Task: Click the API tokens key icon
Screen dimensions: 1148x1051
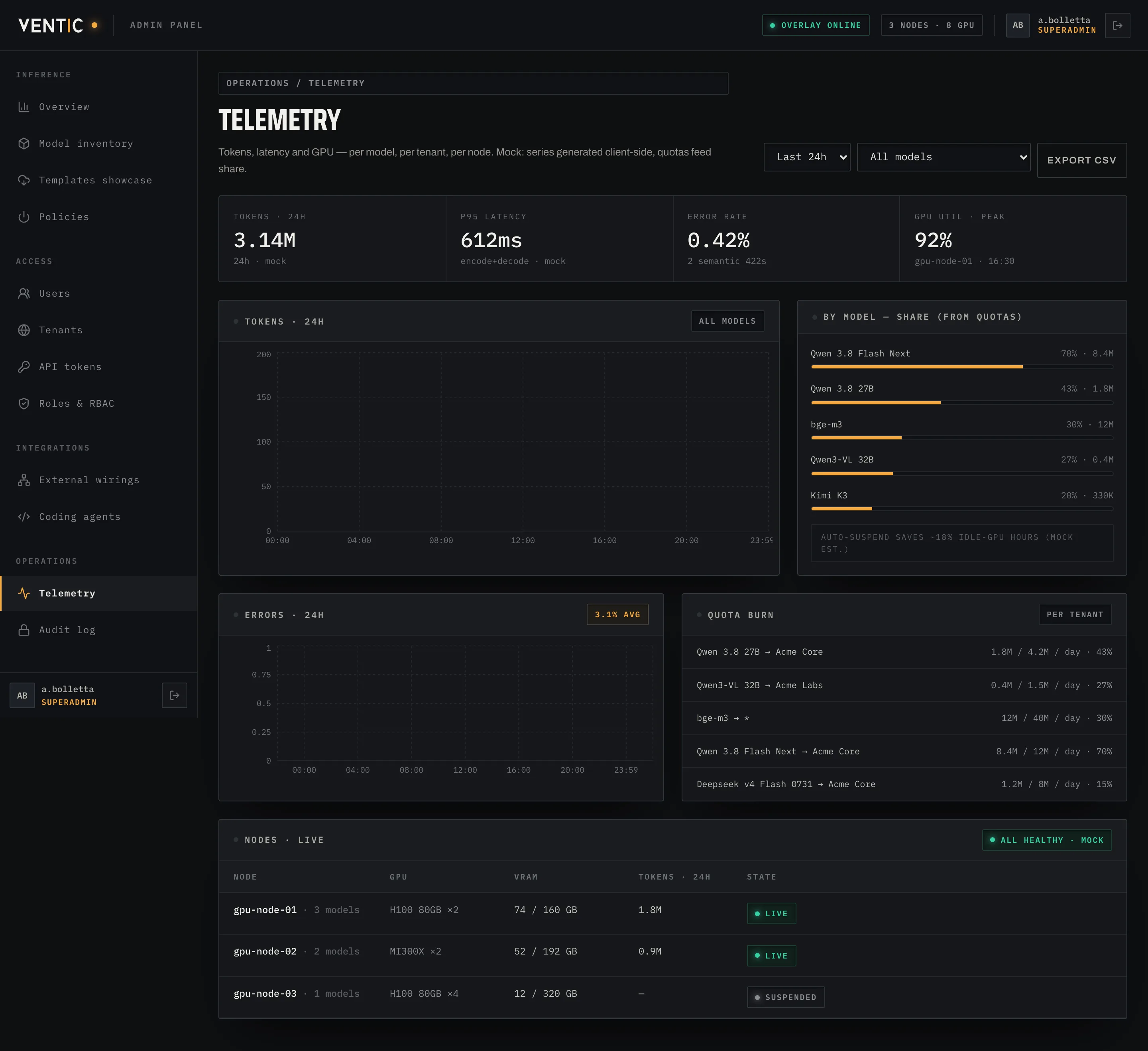Action: [24, 367]
